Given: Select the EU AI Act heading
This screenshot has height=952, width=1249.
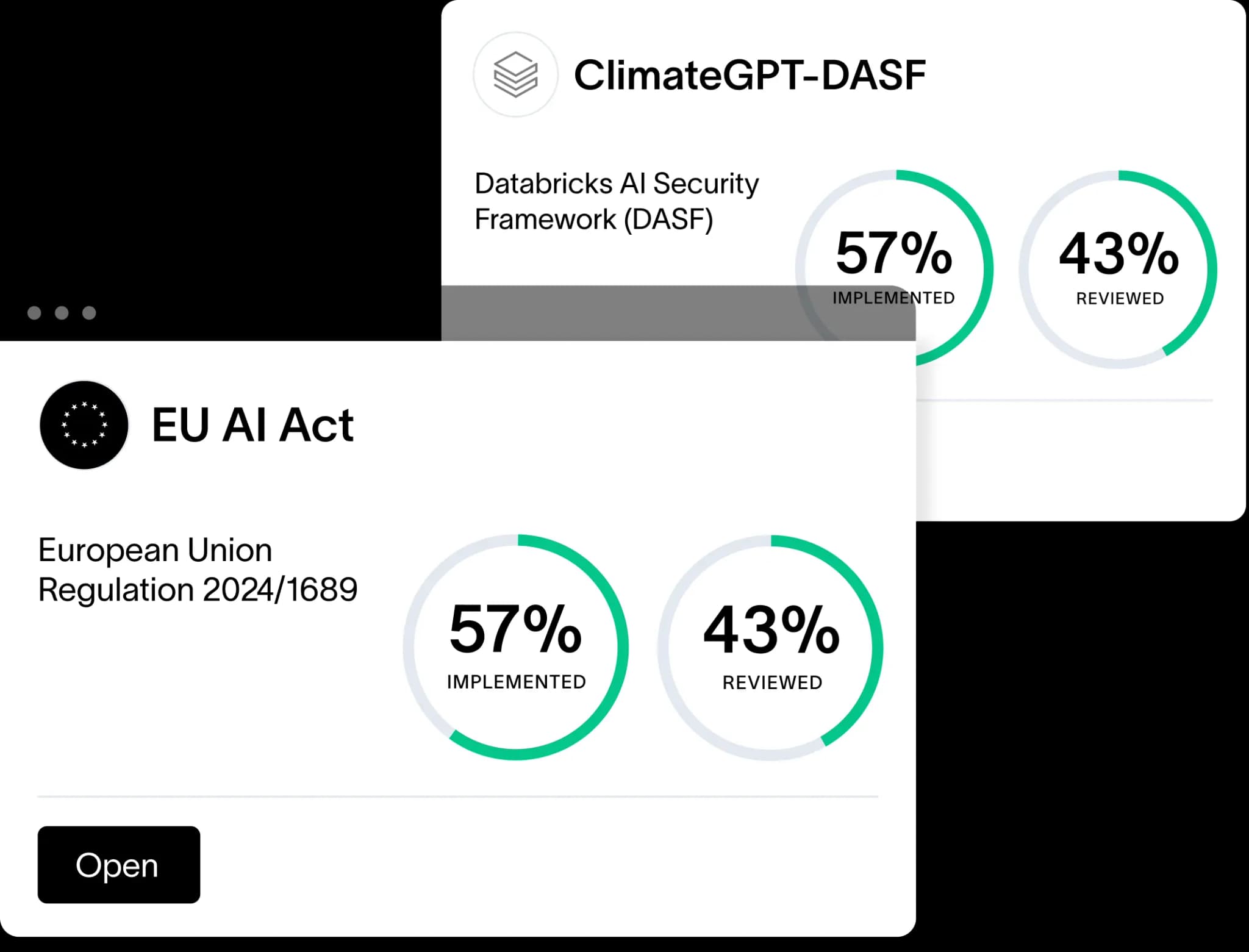Looking at the screenshot, I should [252, 425].
